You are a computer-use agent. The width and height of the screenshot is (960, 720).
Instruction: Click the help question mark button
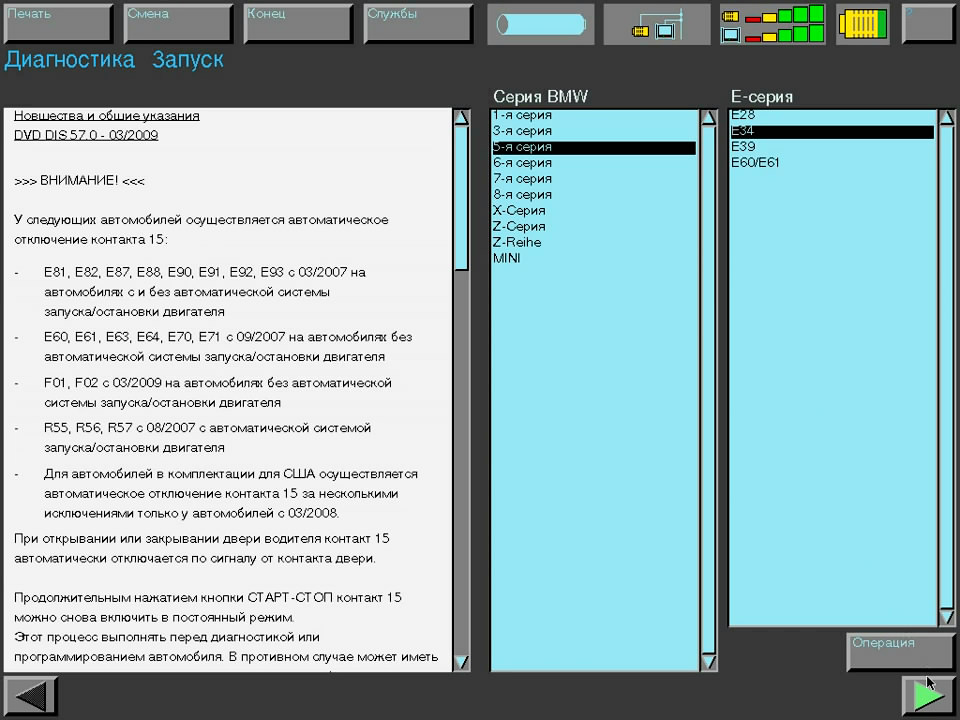[928, 23]
